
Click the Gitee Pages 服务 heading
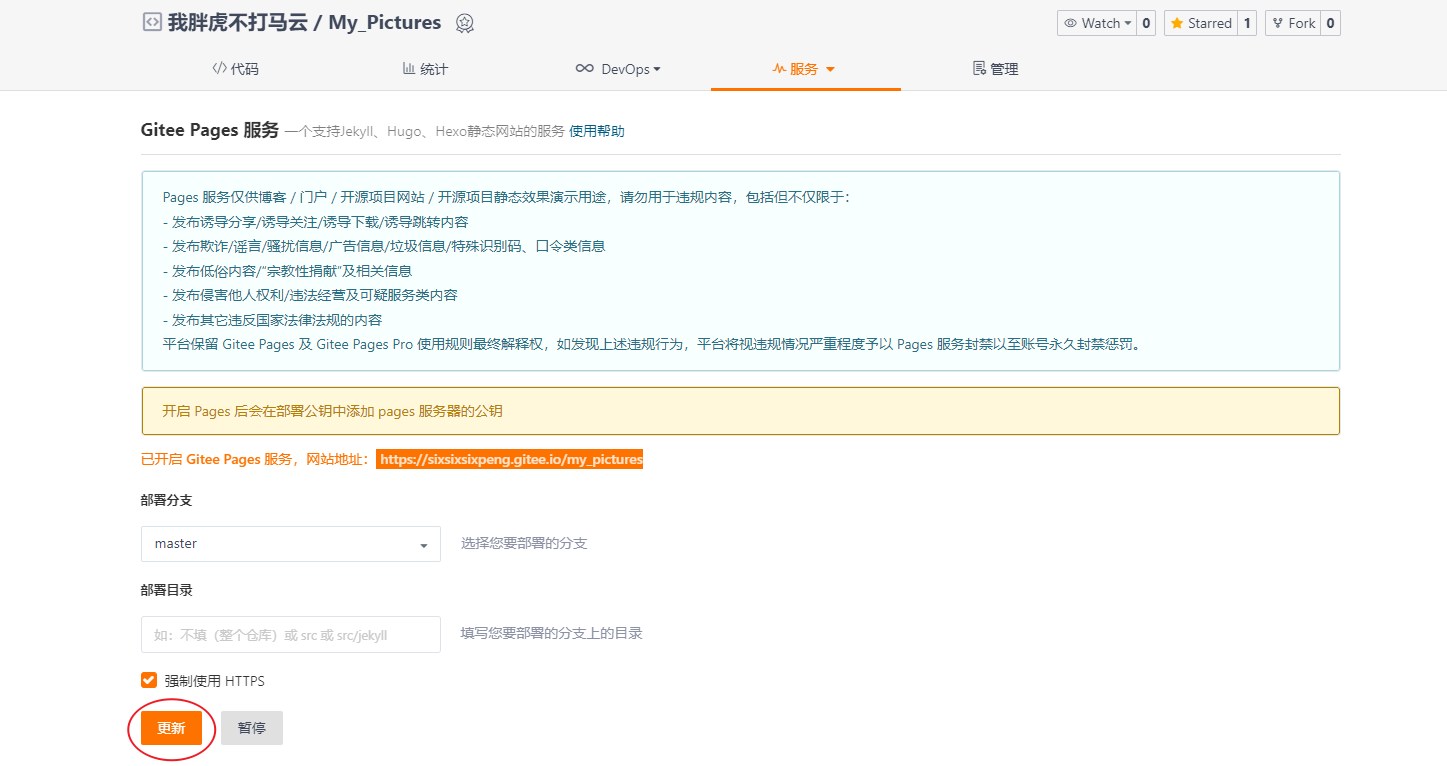[x=210, y=130]
